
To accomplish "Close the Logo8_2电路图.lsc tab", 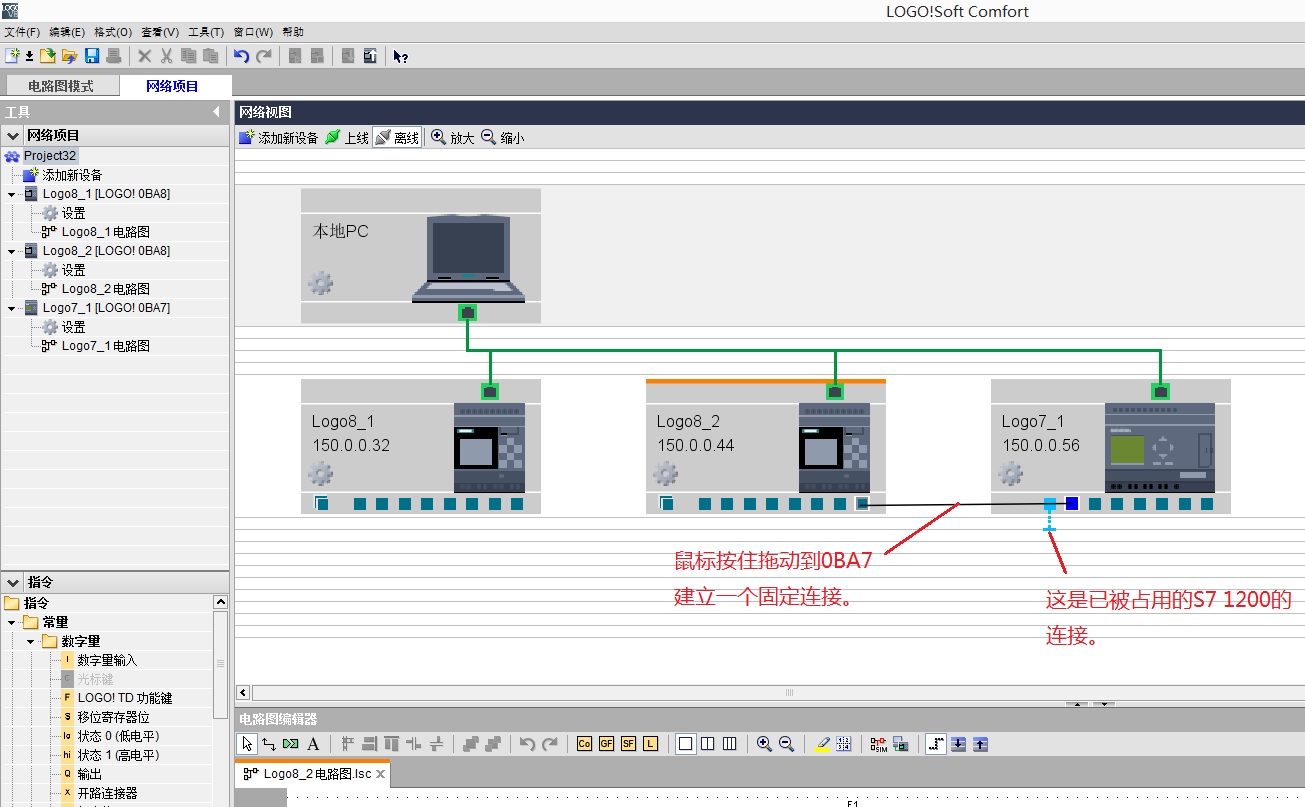I will pos(381,774).
